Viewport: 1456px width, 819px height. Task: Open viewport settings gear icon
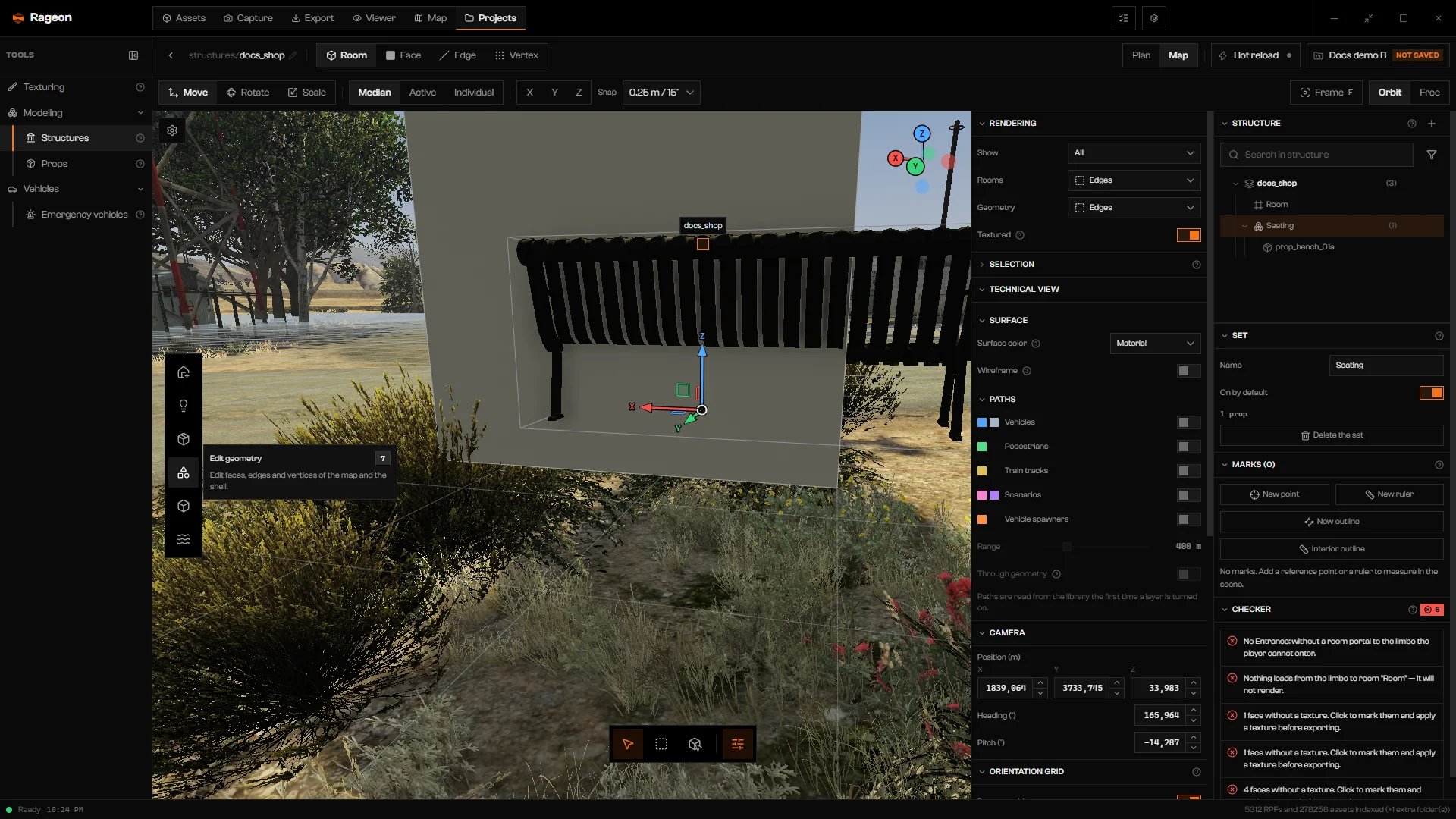(172, 130)
